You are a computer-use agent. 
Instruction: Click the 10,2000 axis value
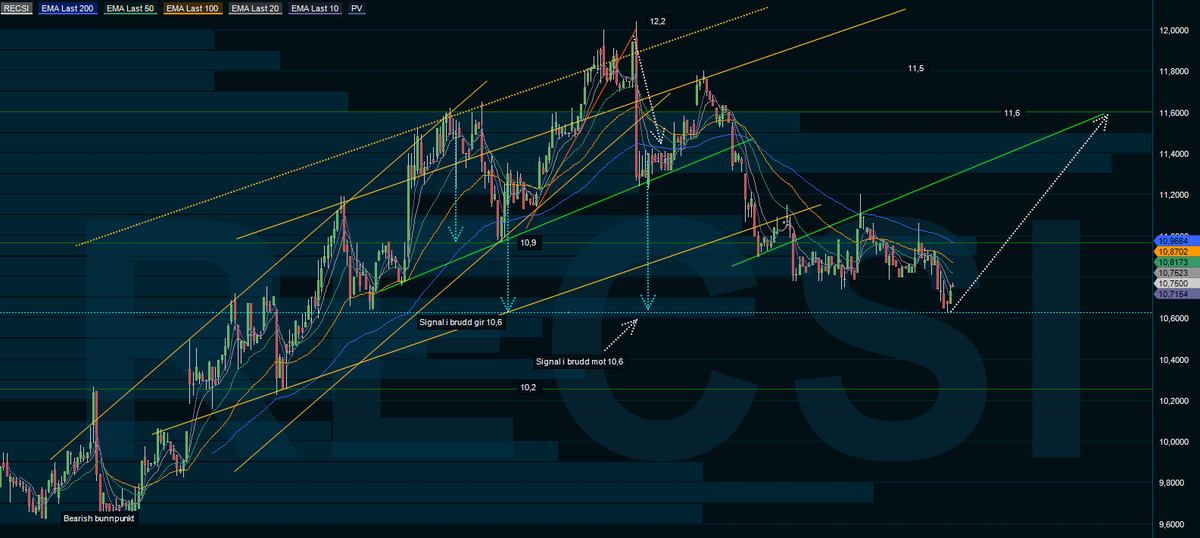1172,400
